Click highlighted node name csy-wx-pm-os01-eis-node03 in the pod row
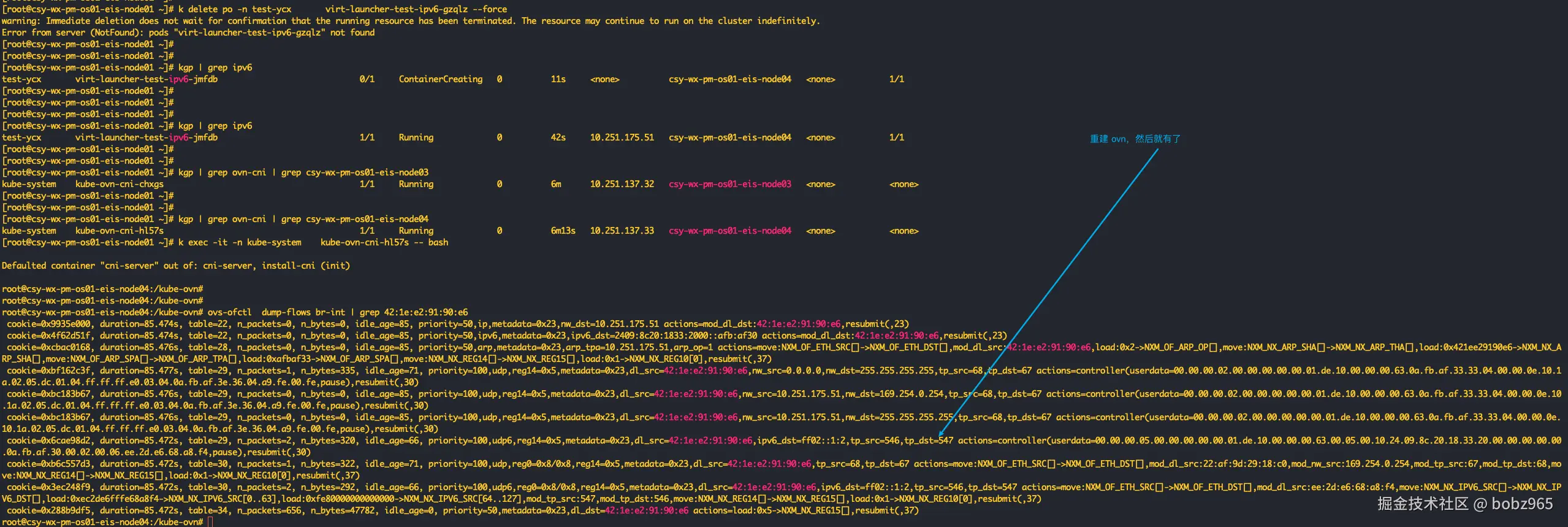 click(730, 184)
